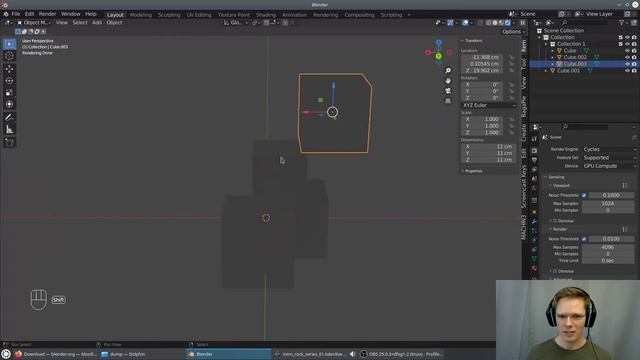Select the Transform tool

(x=9, y=104)
